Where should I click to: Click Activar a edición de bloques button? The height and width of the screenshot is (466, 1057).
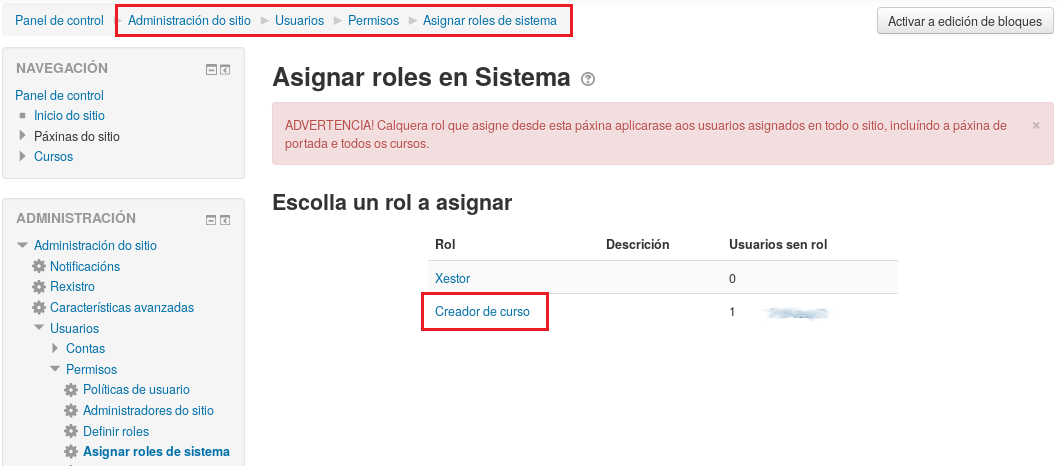pyautogui.click(x=965, y=21)
